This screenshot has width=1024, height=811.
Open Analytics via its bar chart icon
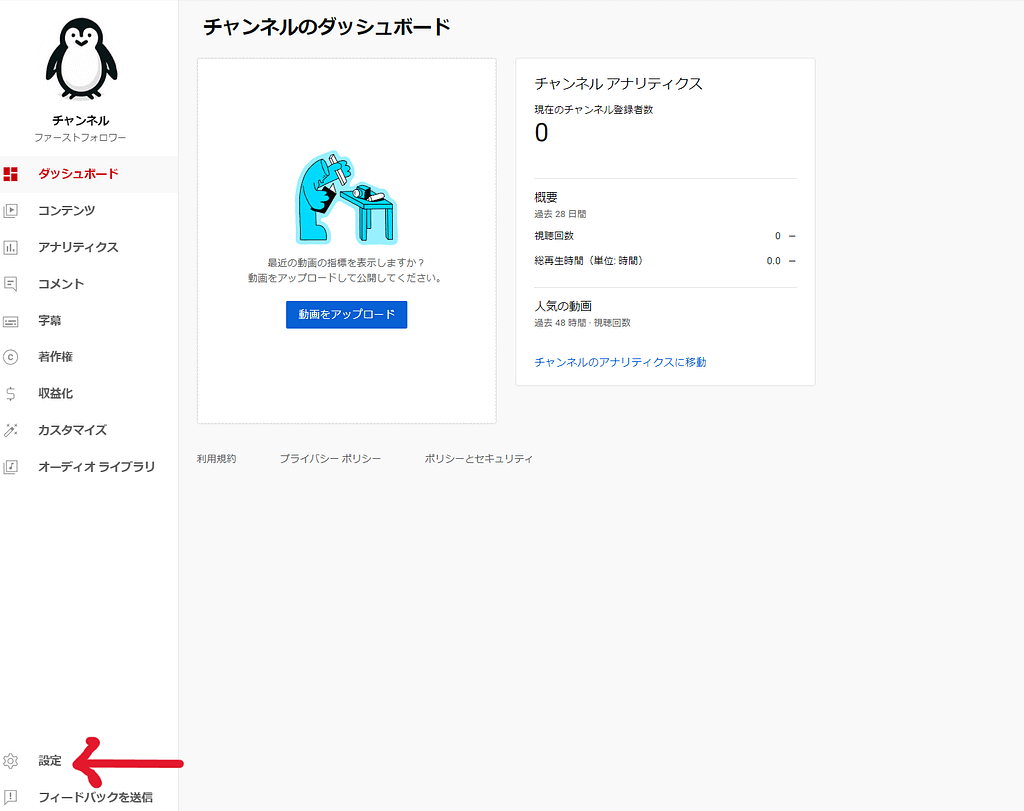pyautogui.click(x=11, y=247)
